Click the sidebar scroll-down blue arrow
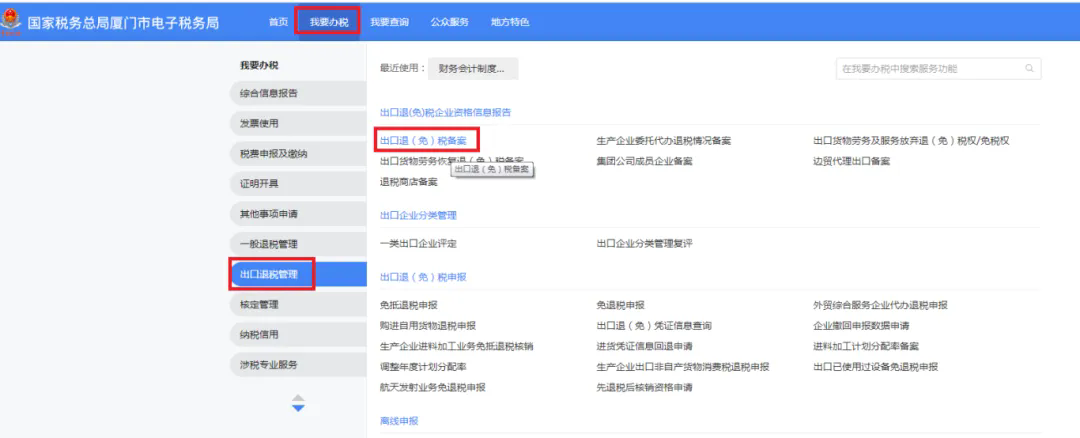Image resolution: width=1080 pixels, height=438 pixels. 298,408
